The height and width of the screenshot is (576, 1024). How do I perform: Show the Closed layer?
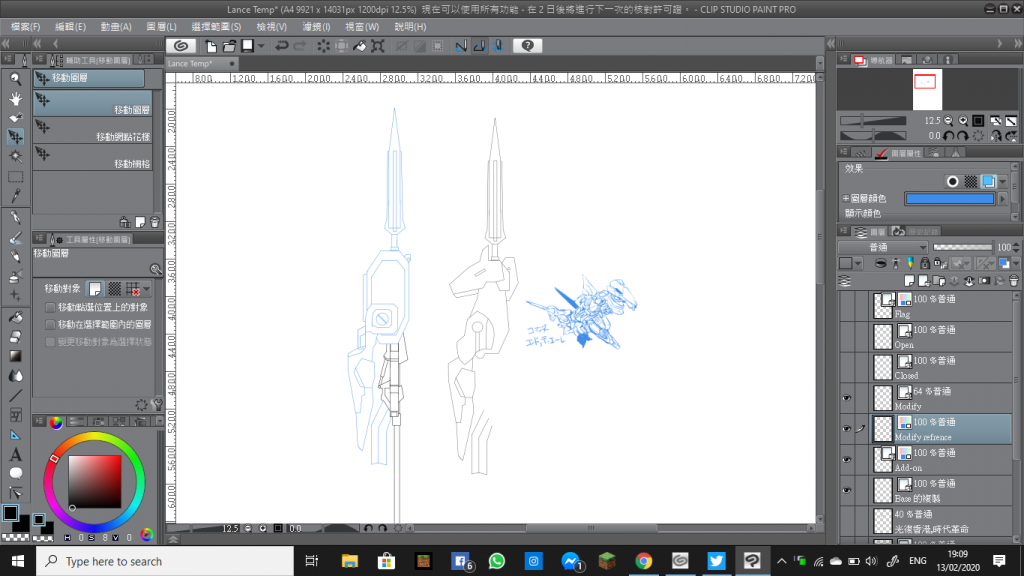(847, 366)
